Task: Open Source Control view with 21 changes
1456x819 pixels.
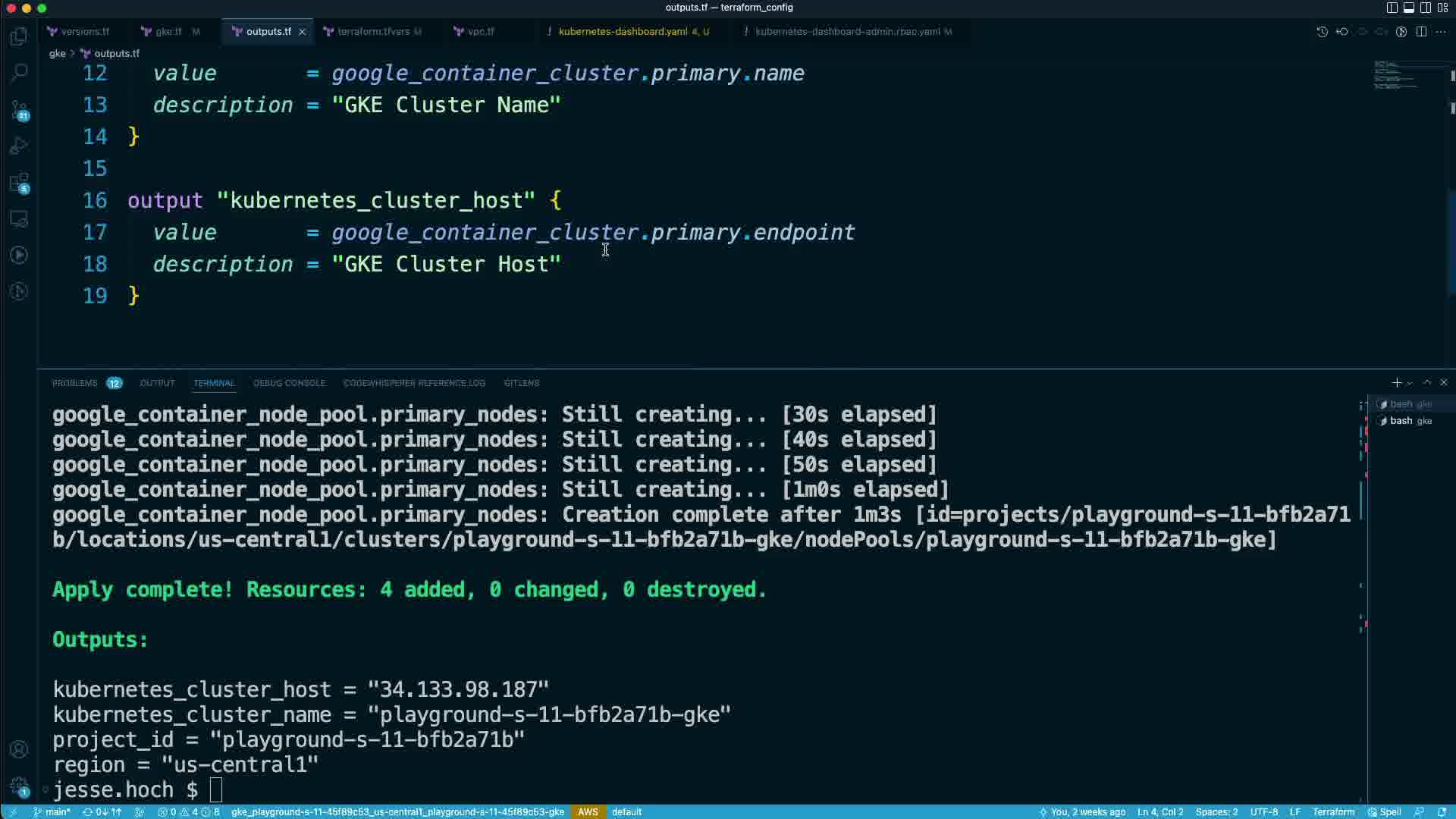Action: tap(19, 110)
